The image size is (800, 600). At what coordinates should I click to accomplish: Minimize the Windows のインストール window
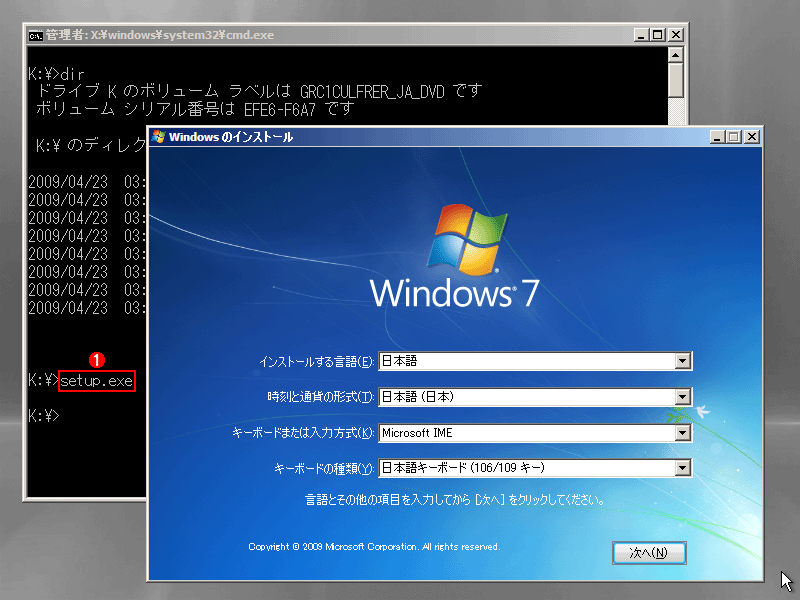click(x=717, y=137)
